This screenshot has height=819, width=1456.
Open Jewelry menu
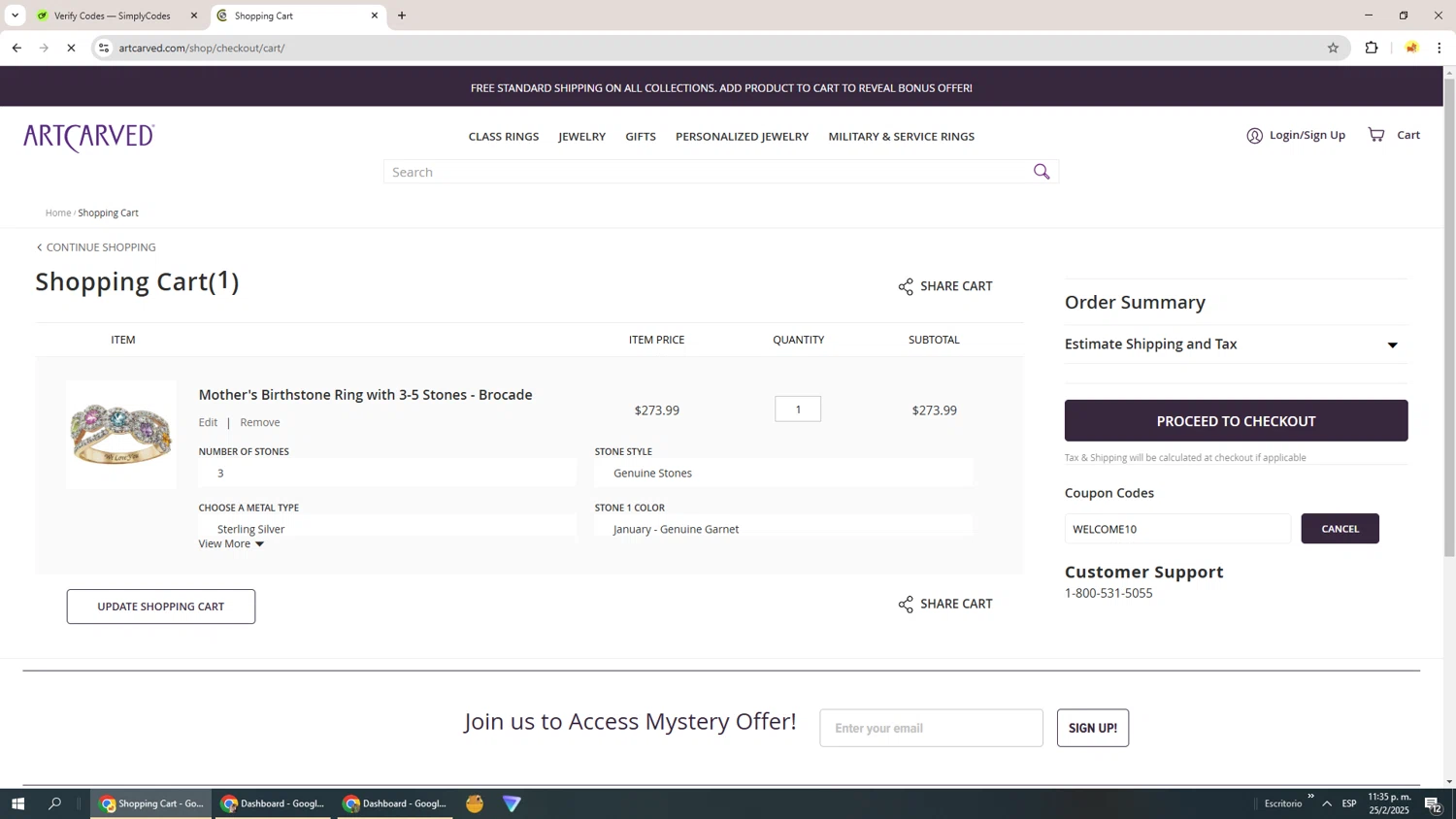coord(581,136)
